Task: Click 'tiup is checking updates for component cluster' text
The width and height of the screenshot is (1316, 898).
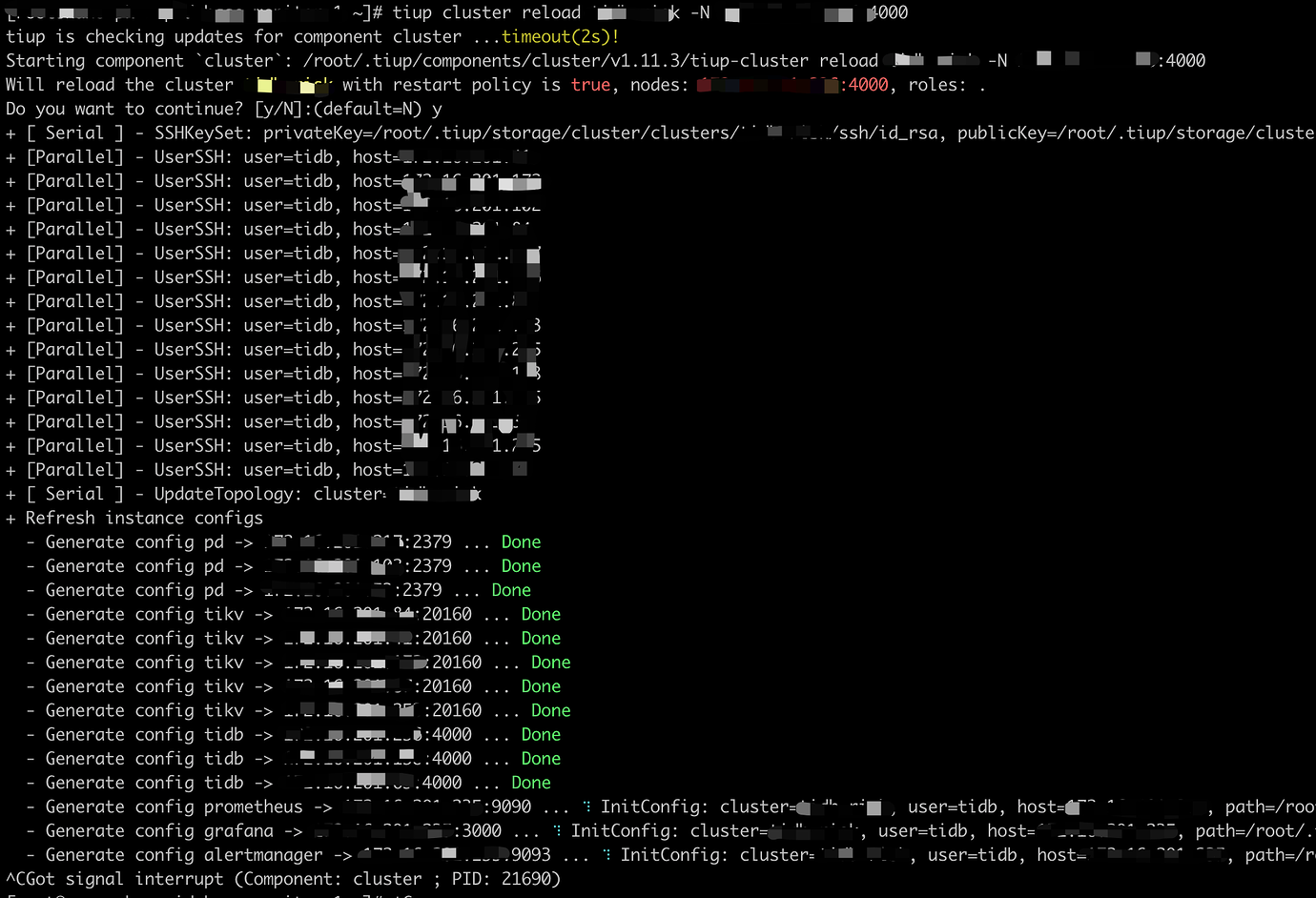Action: click(x=234, y=36)
